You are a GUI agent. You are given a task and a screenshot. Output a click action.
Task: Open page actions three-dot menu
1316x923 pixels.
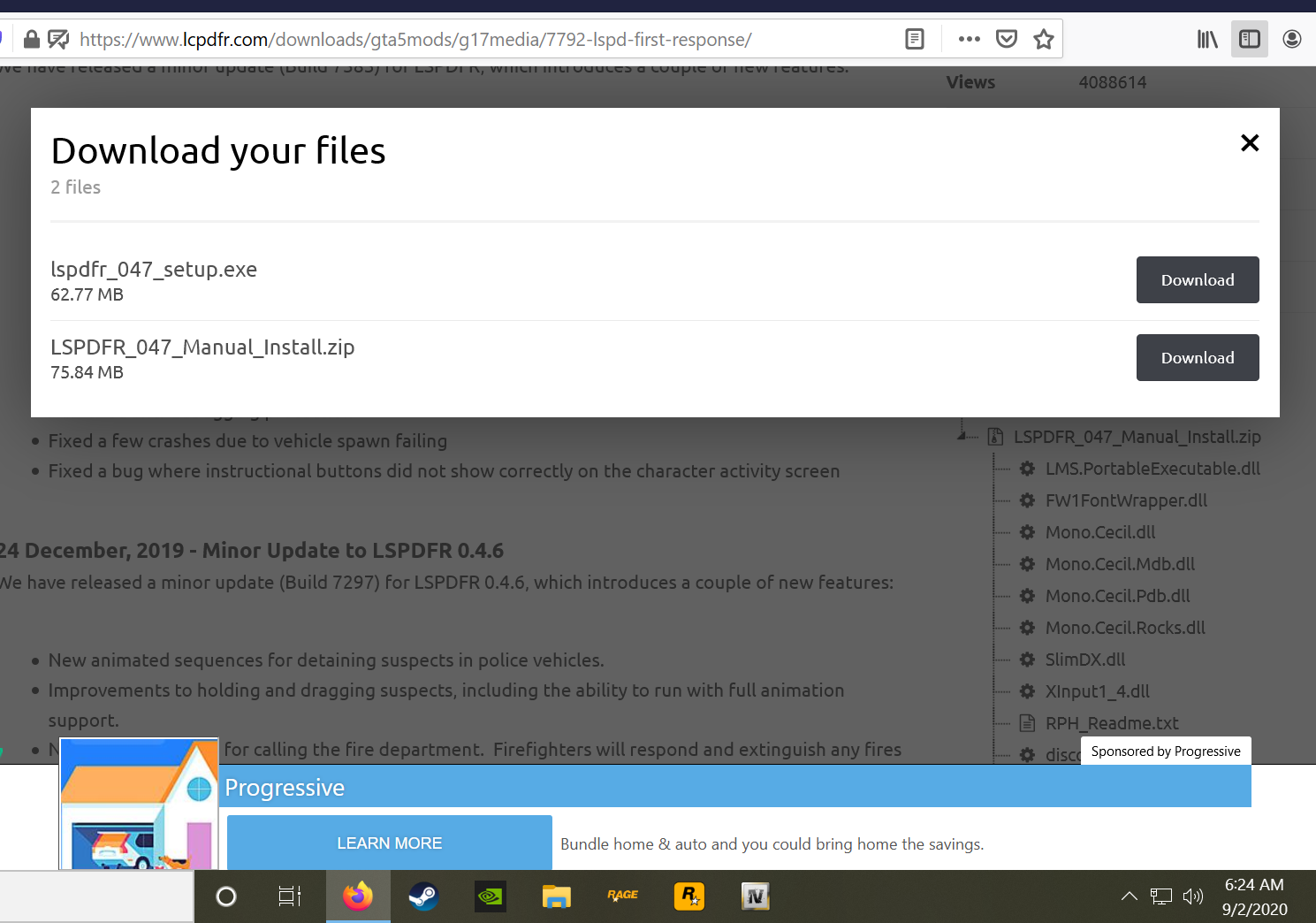click(x=970, y=39)
